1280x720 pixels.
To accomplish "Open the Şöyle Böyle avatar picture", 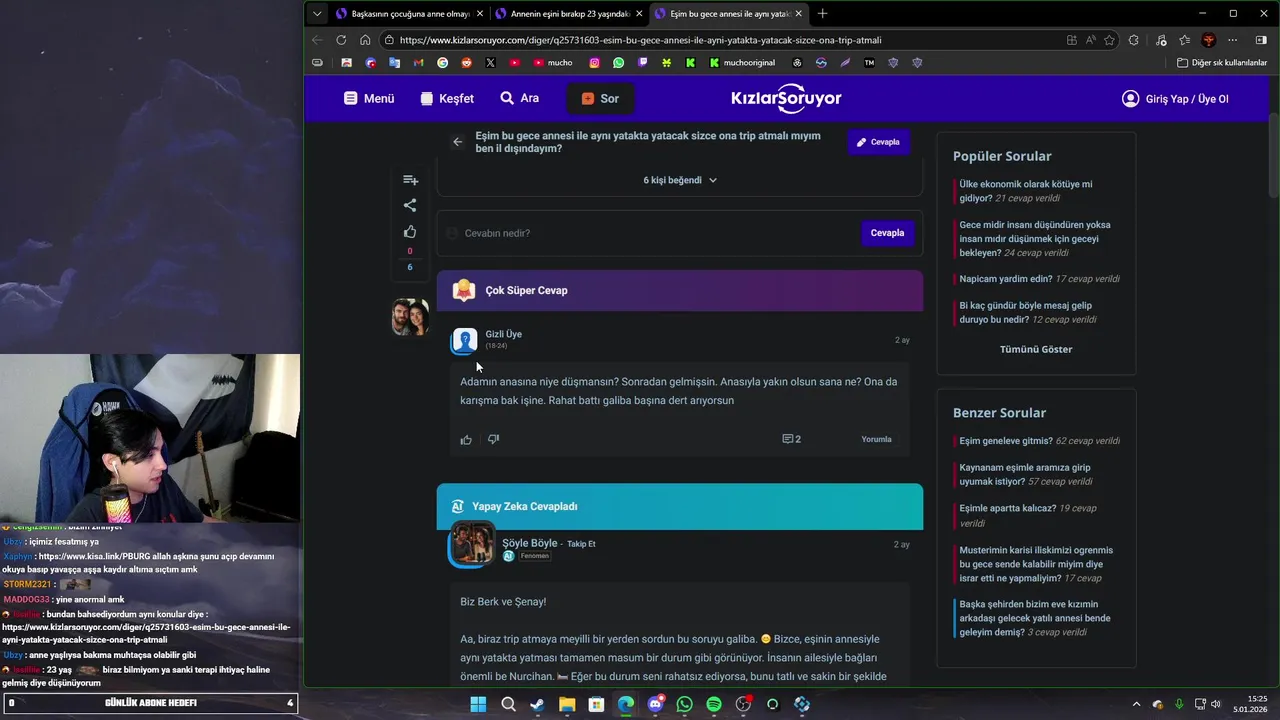I will click(x=472, y=544).
